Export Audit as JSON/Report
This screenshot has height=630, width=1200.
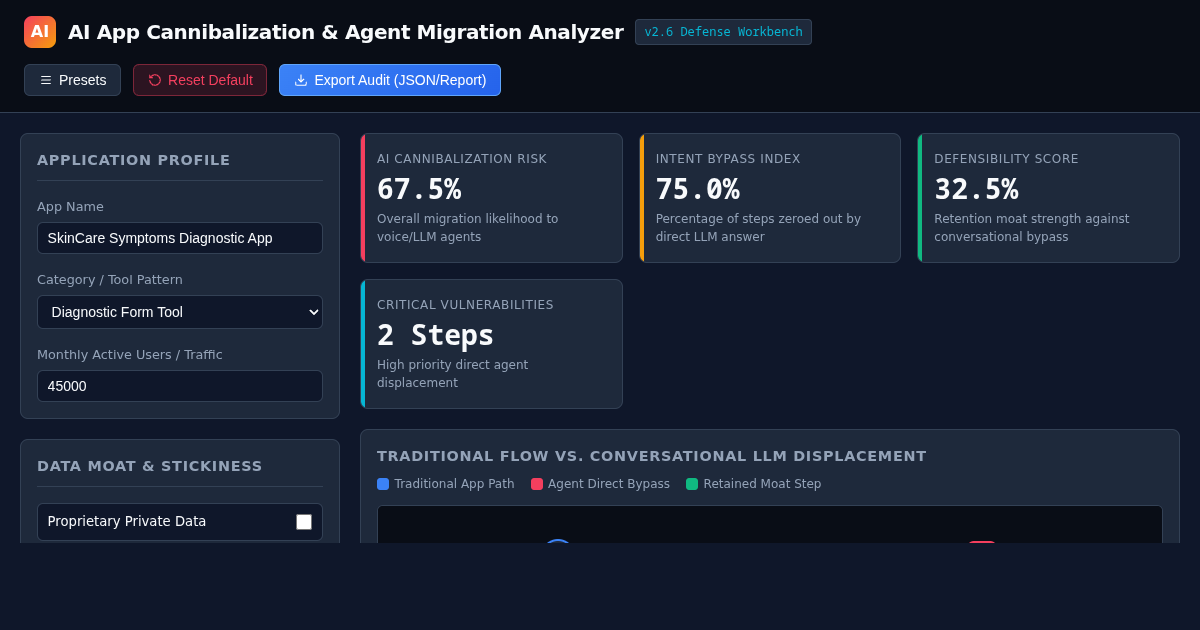click(390, 80)
